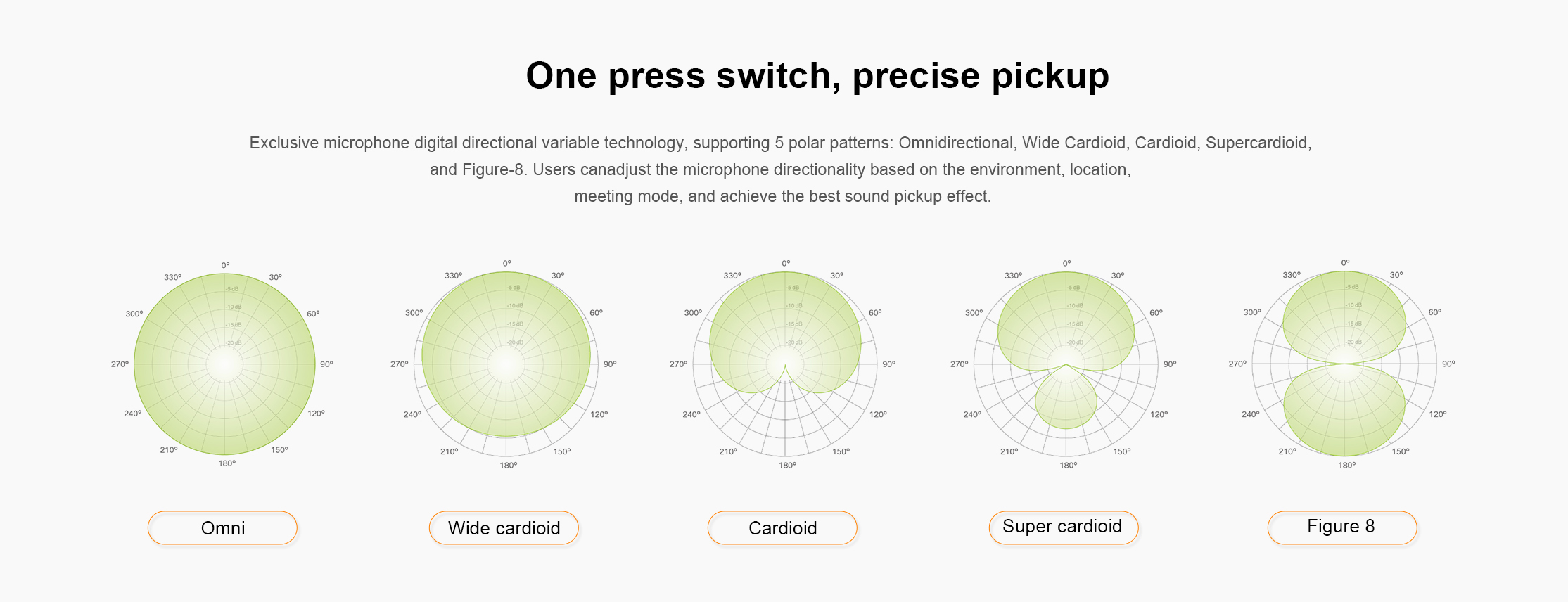Screen dimensions: 1568x602
Task: Select the Wide cardioid pattern button
Action: pyautogui.click(x=504, y=527)
